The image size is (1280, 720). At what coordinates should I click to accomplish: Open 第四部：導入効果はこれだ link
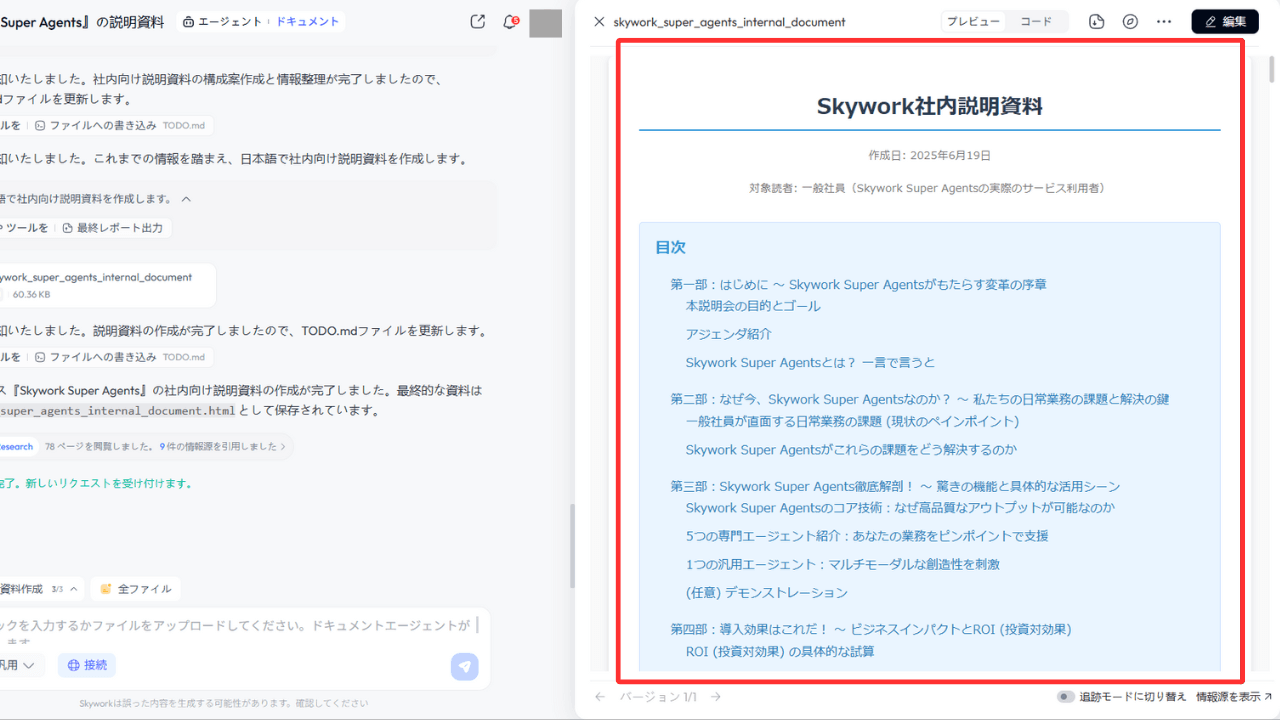pyautogui.click(x=871, y=629)
